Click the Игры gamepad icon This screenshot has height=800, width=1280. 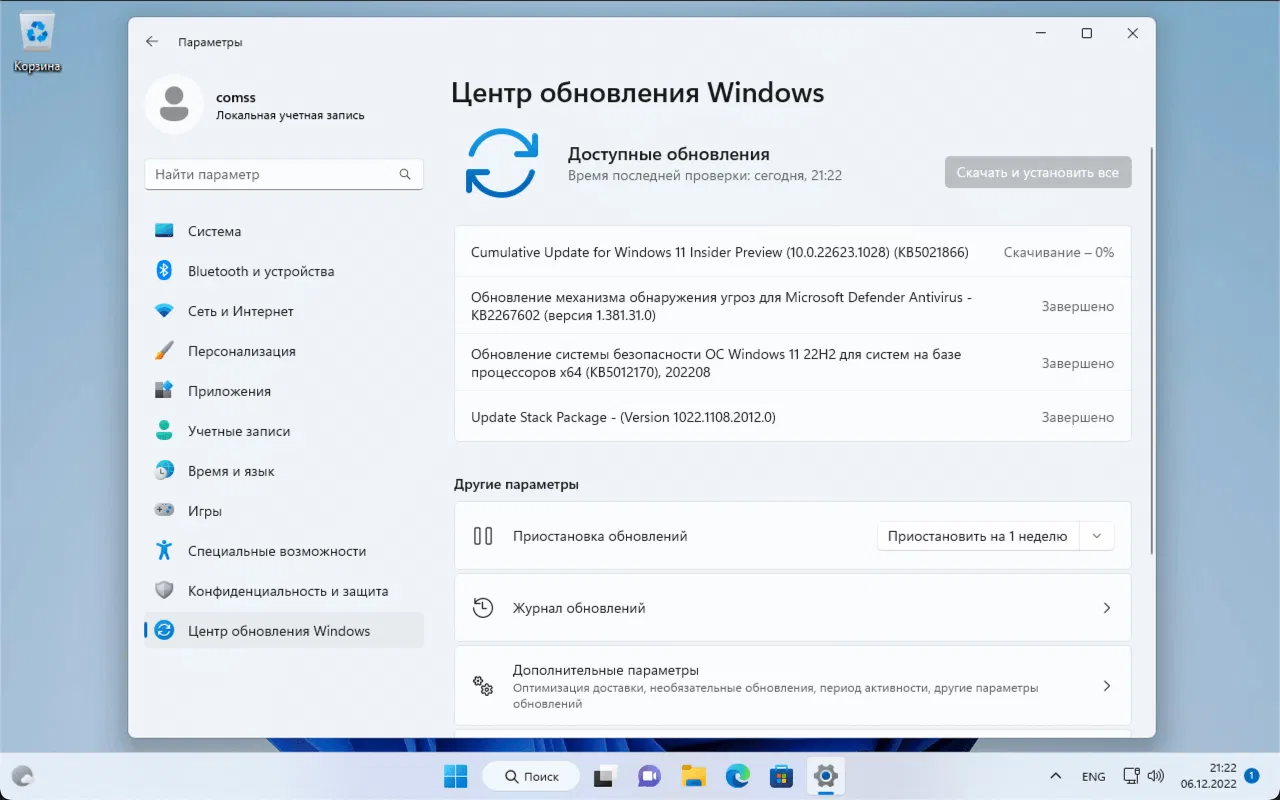click(x=165, y=511)
